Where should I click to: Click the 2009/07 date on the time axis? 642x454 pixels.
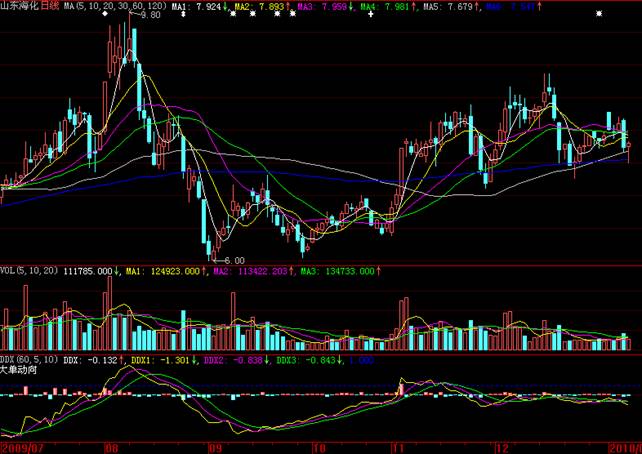click(x=23, y=448)
